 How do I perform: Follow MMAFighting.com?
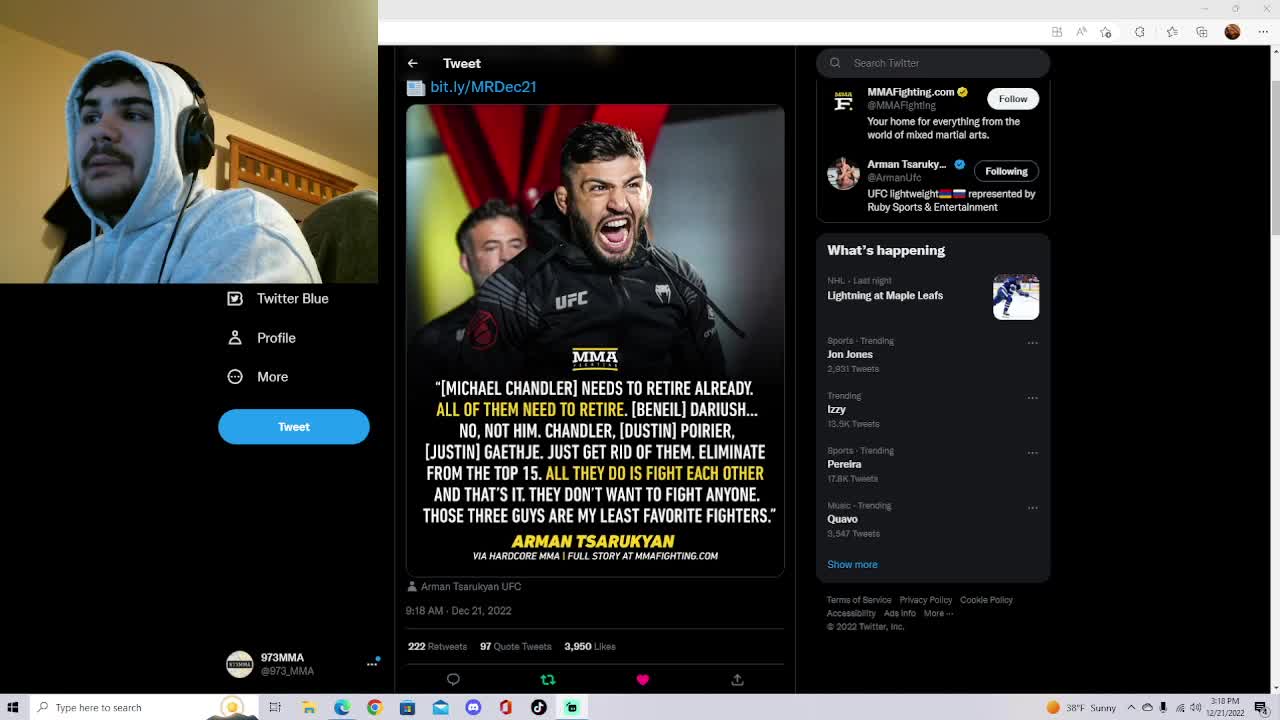pos(1013,99)
